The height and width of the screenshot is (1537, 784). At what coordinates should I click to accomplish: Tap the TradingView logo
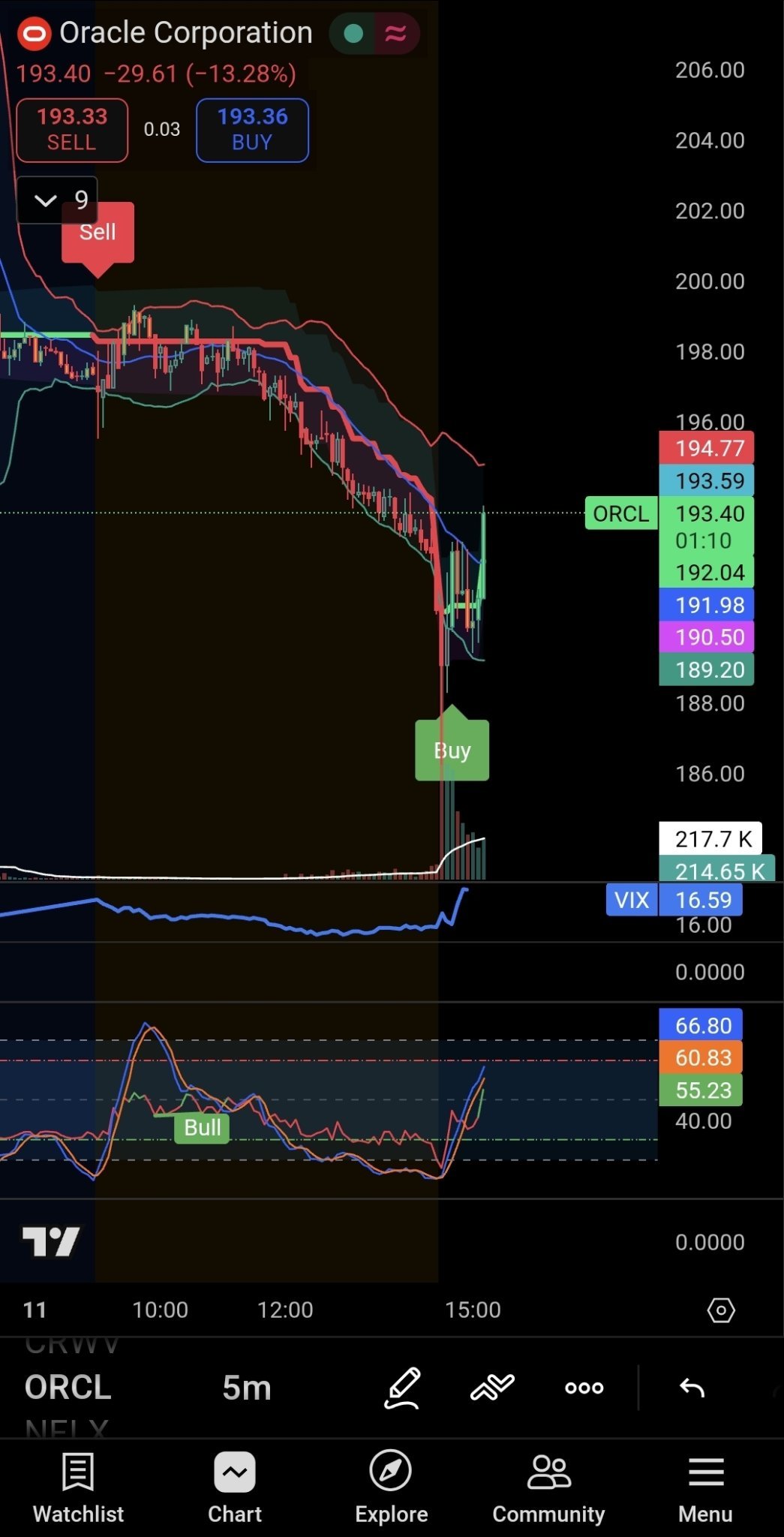(x=51, y=1242)
